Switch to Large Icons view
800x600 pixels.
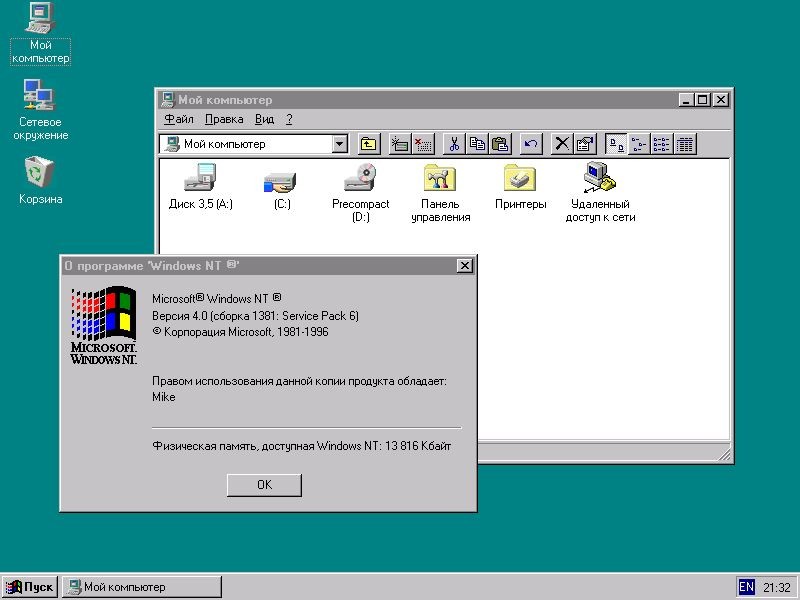point(616,144)
